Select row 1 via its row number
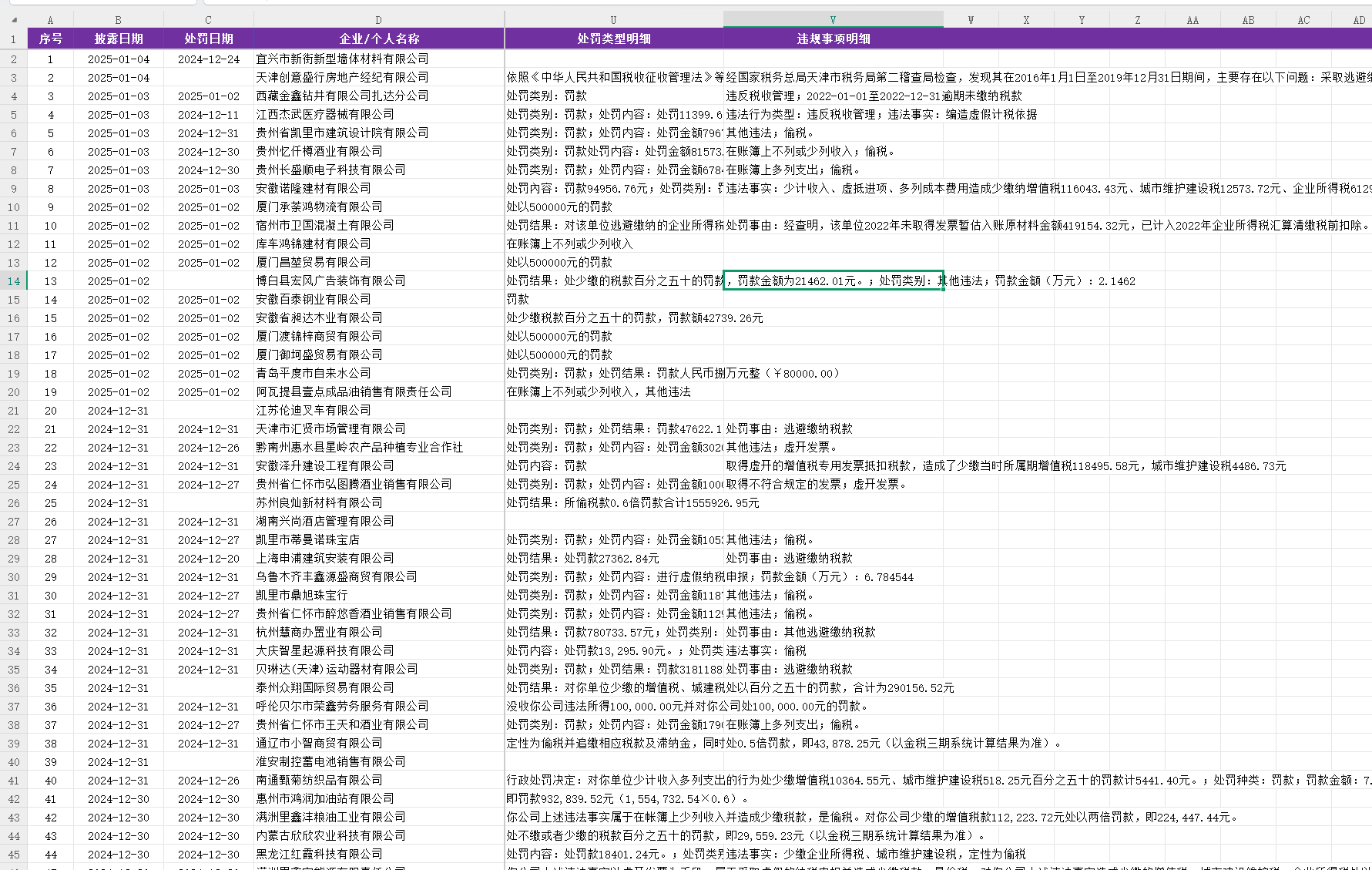The width and height of the screenshot is (1372, 870). pyautogui.click(x=13, y=39)
